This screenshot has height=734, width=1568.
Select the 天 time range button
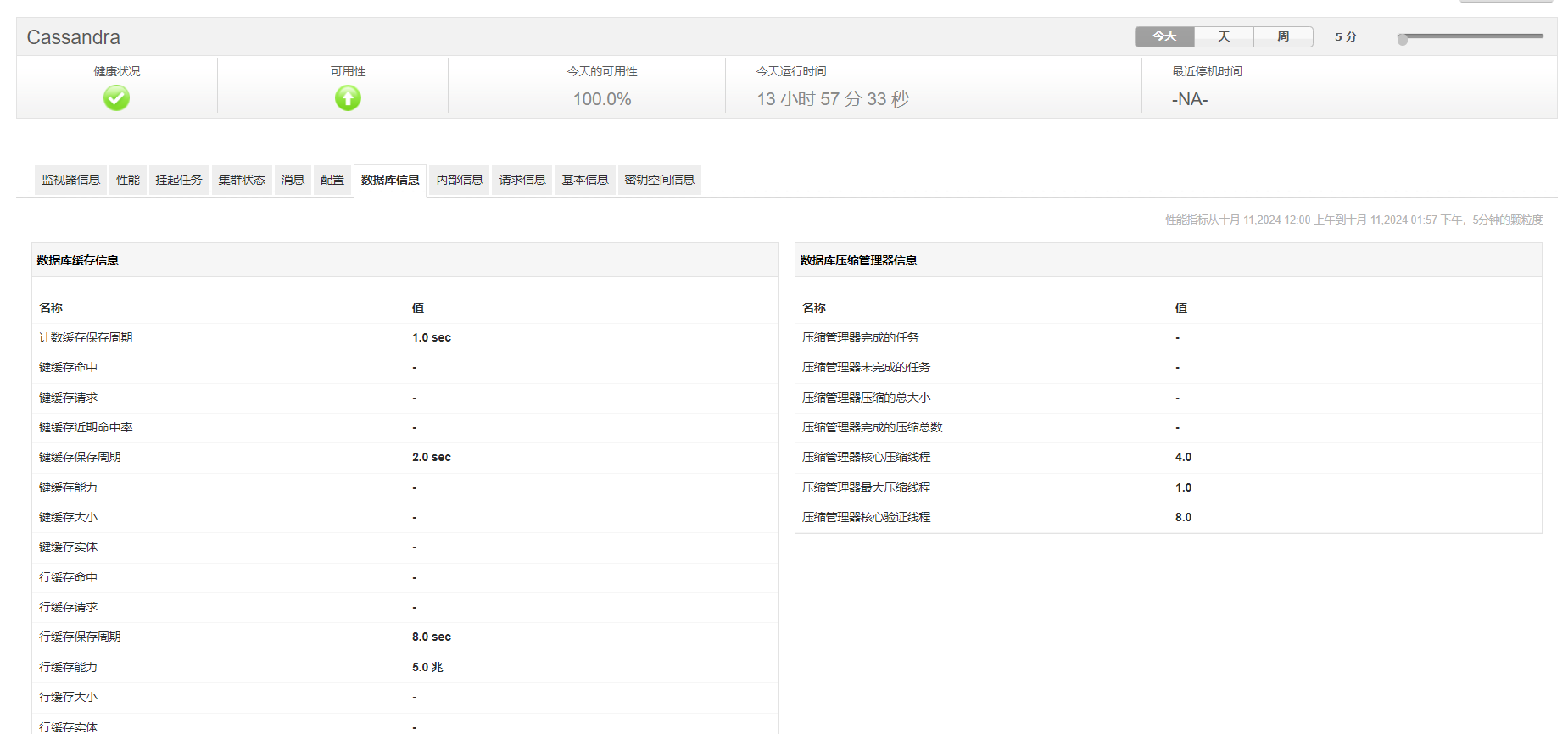click(x=1224, y=36)
